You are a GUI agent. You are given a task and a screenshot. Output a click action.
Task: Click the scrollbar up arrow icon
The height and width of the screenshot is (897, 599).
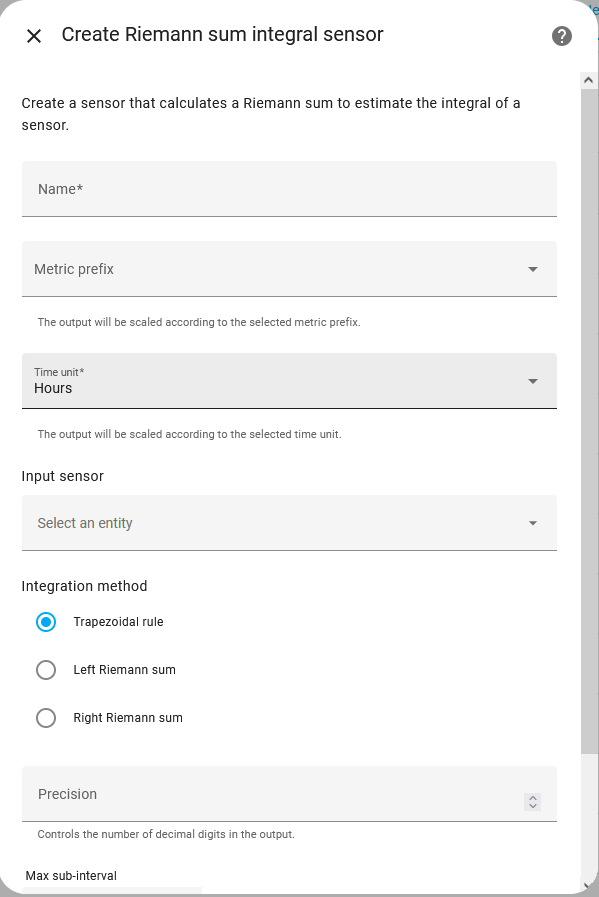coord(588,79)
